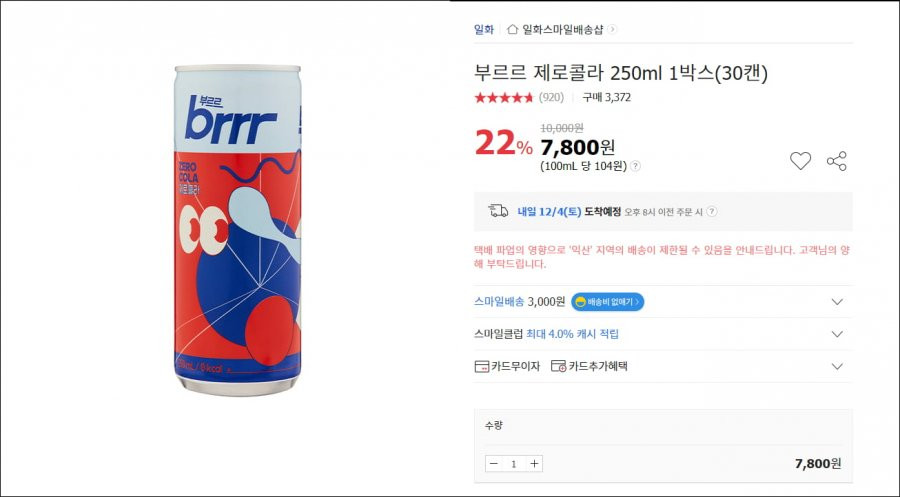Click the brrr zero cola product image
Screen dimensions: 900x497
pyautogui.click(x=238, y=230)
